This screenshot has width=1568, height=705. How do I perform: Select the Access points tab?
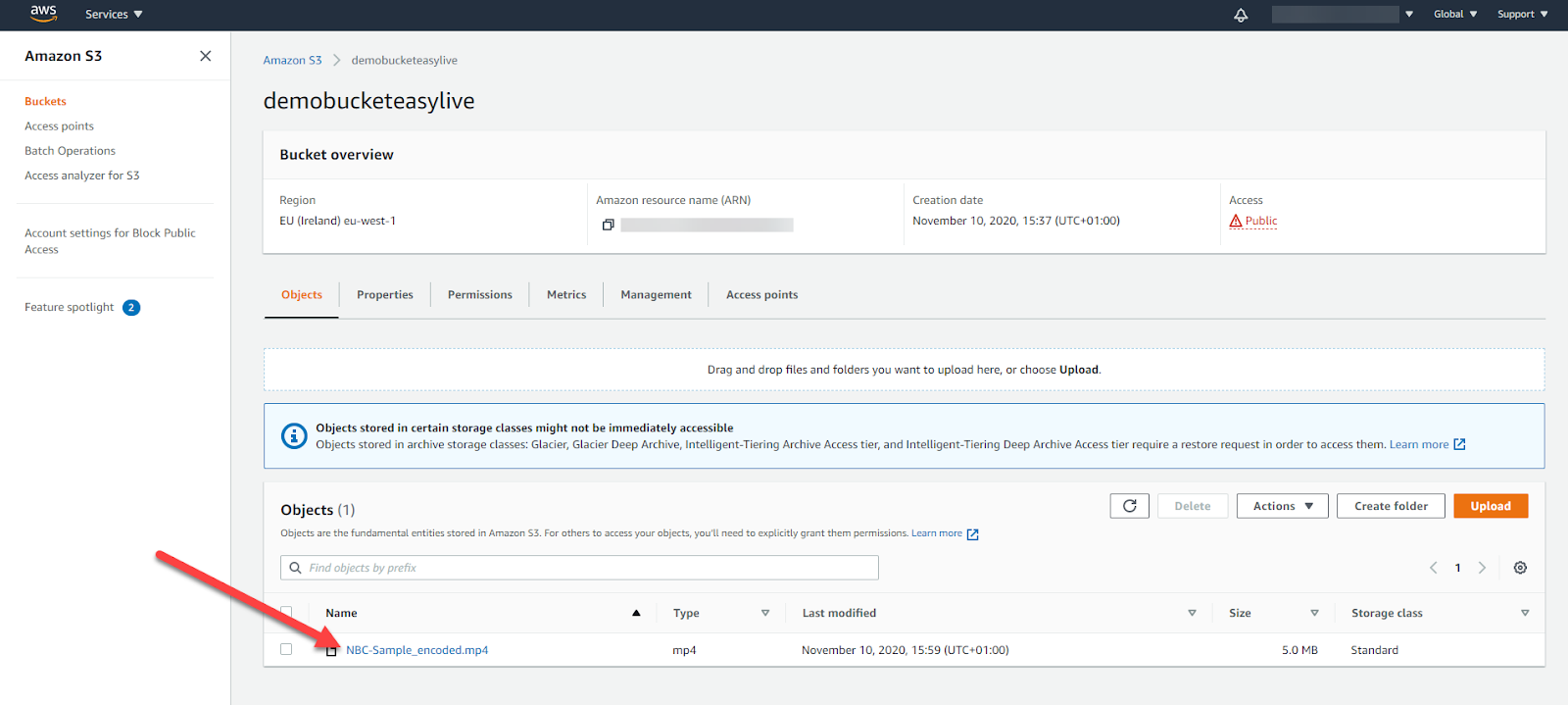(x=761, y=295)
